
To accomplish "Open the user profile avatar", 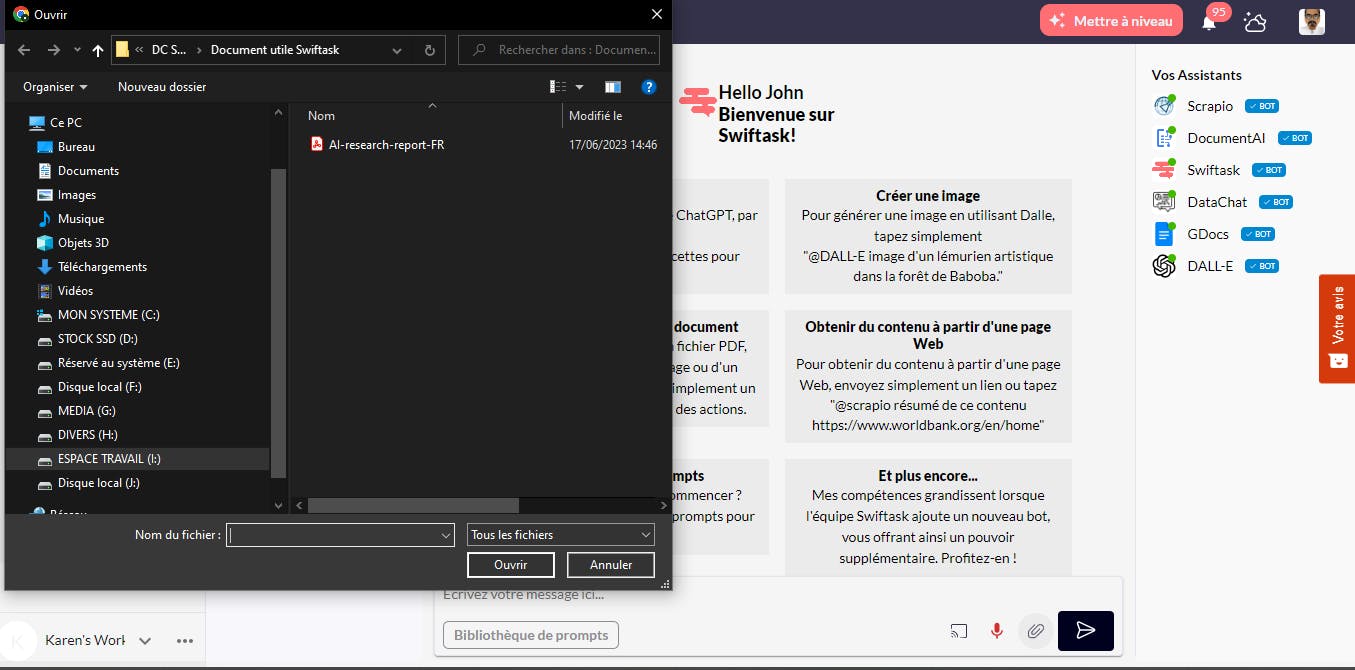I will (1312, 21).
